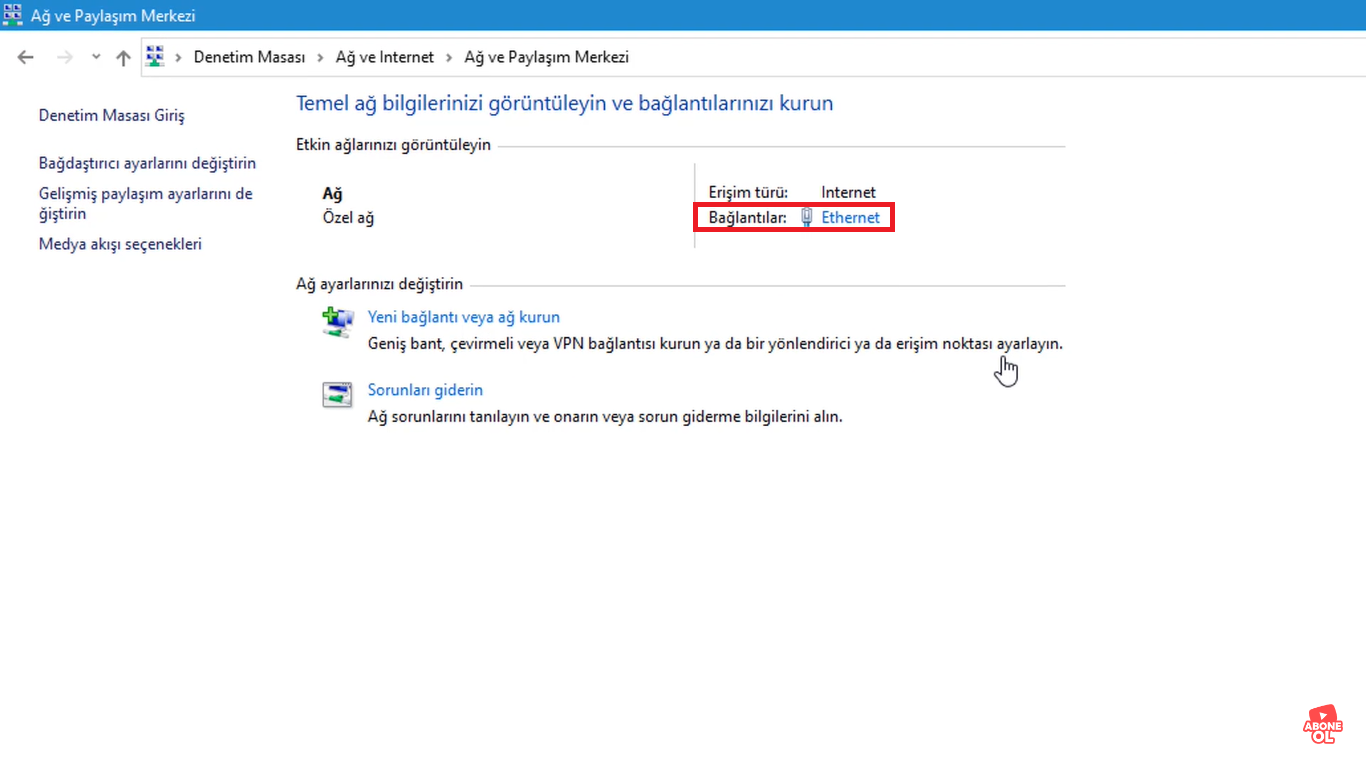Open Medya akışı seçenekleri link
Image resolution: width=1366 pixels, height=768 pixels.
(x=120, y=244)
